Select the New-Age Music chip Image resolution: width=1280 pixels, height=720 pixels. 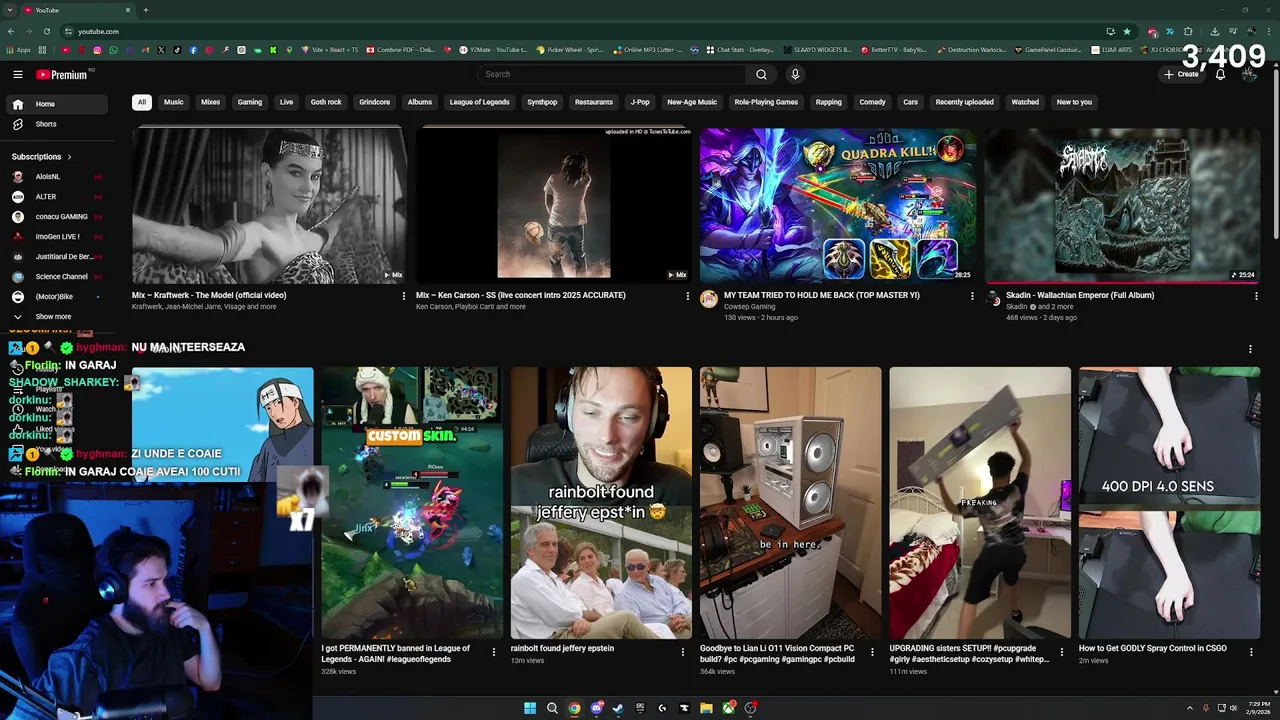tap(692, 102)
